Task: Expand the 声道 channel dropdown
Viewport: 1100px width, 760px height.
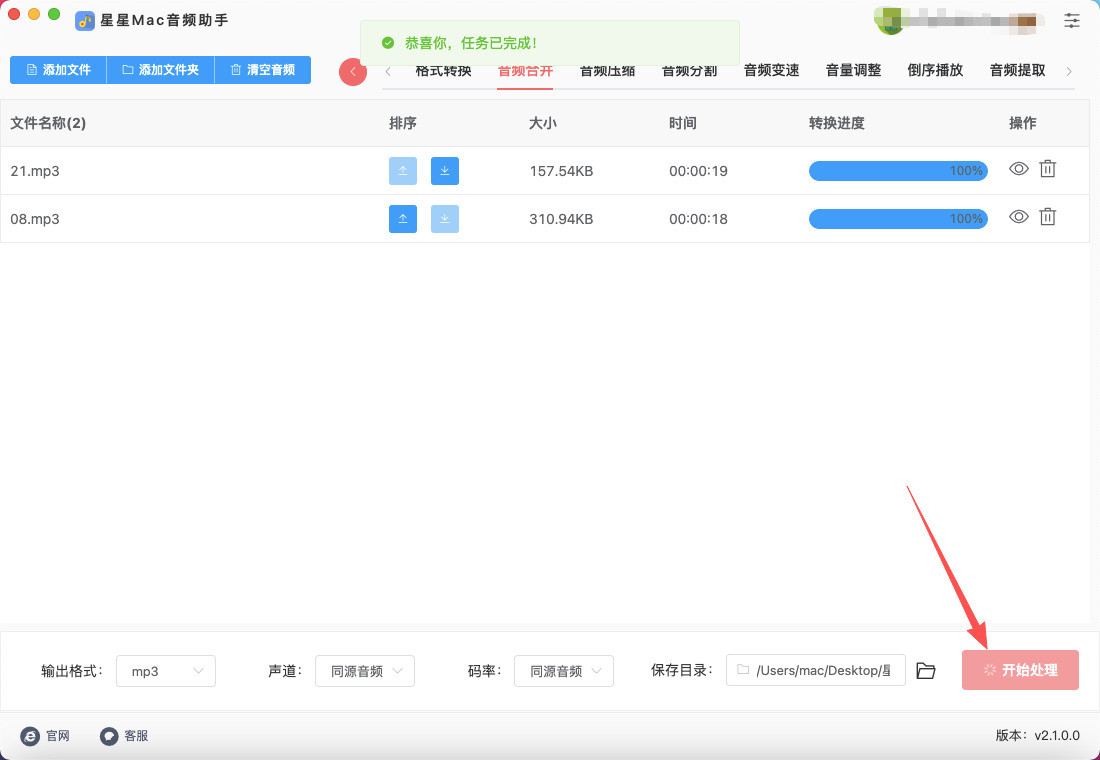Action: click(365, 671)
